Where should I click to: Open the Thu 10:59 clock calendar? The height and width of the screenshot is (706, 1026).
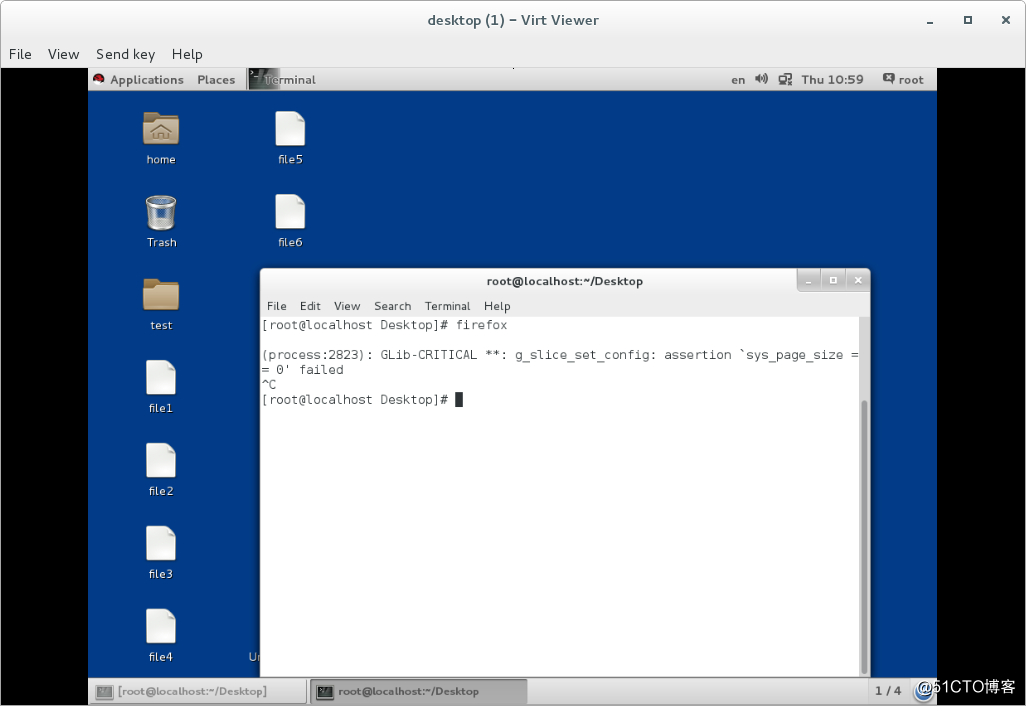[x=832, y=79]
